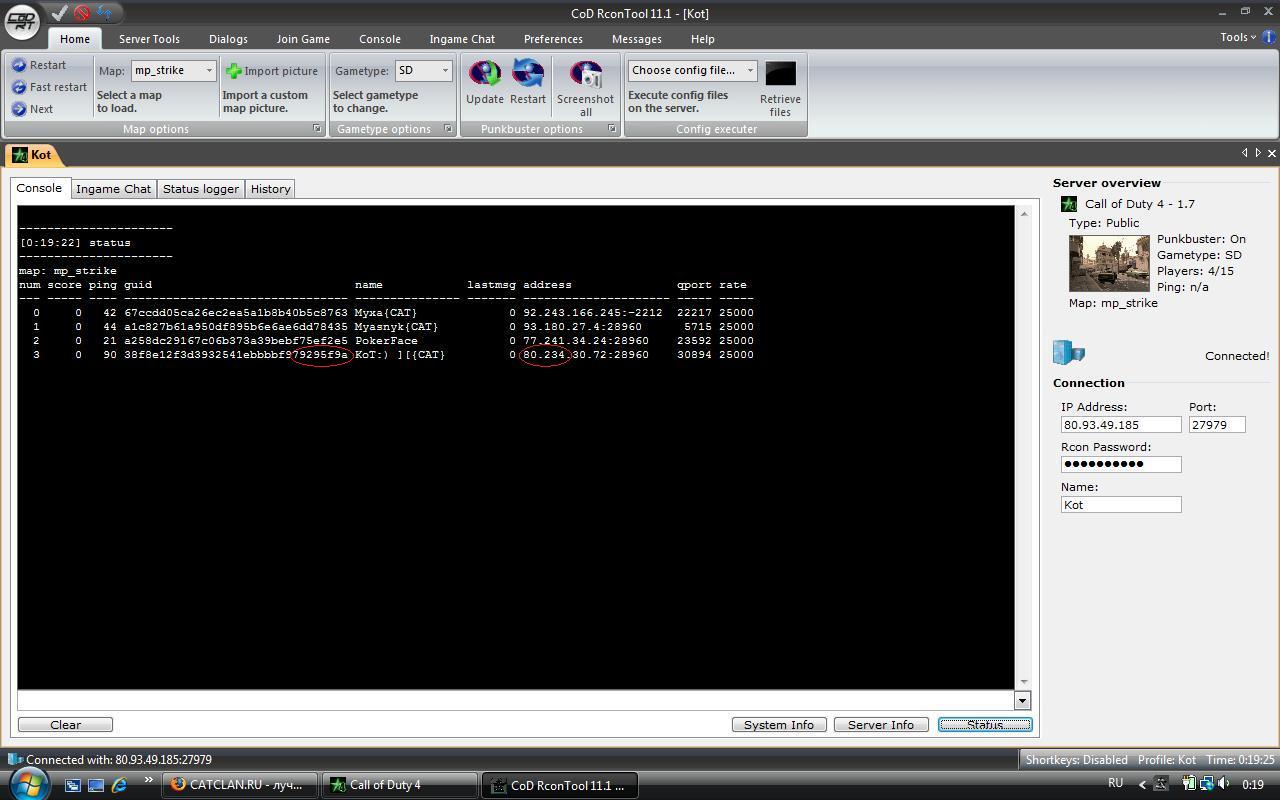Select the Console sub-tab
The height and width of the screenshot is (800, 1280).
[39, 188]
